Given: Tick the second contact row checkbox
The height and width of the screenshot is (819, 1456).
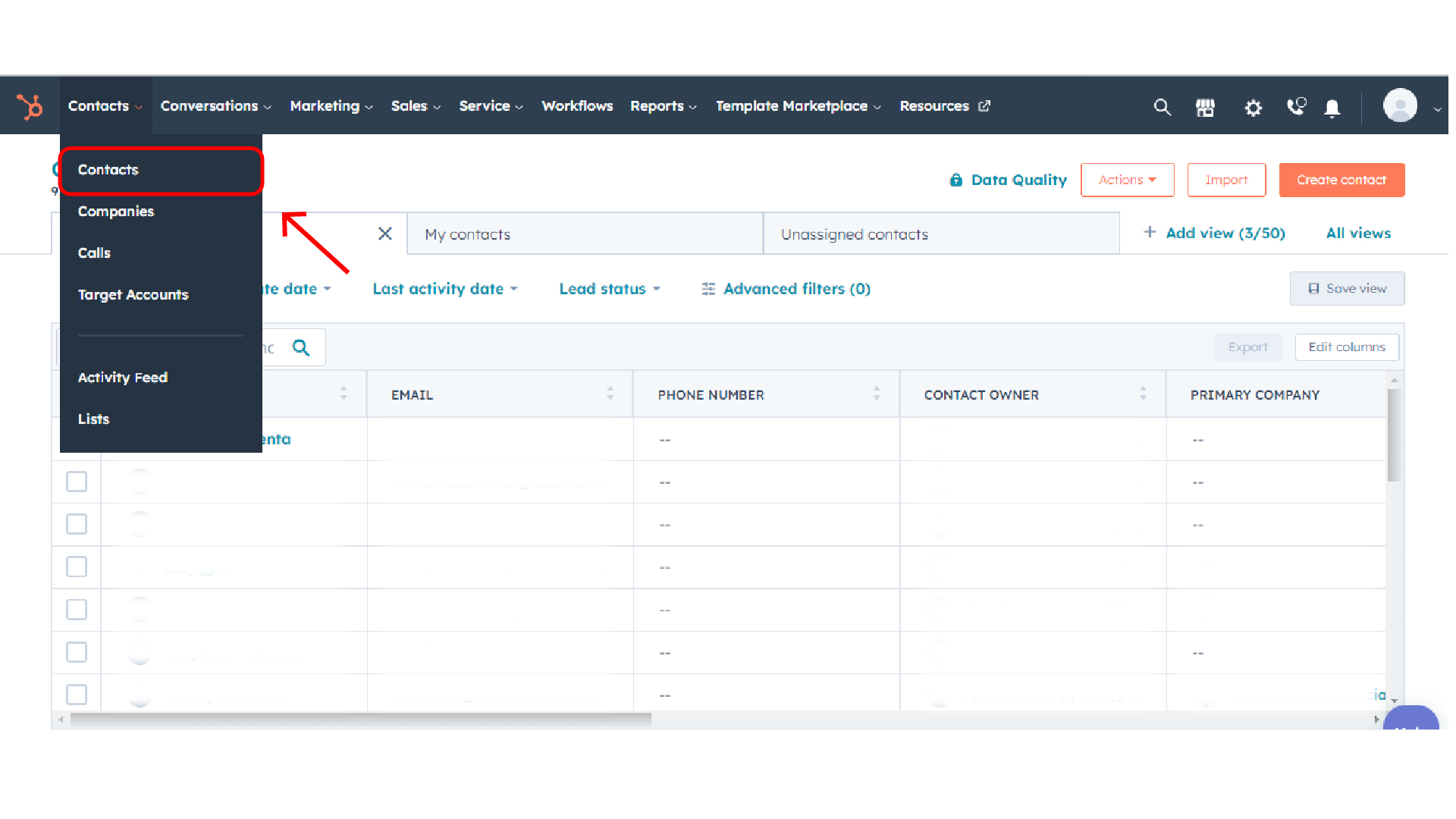Looking at the screenshot, I should pos(77,482).
